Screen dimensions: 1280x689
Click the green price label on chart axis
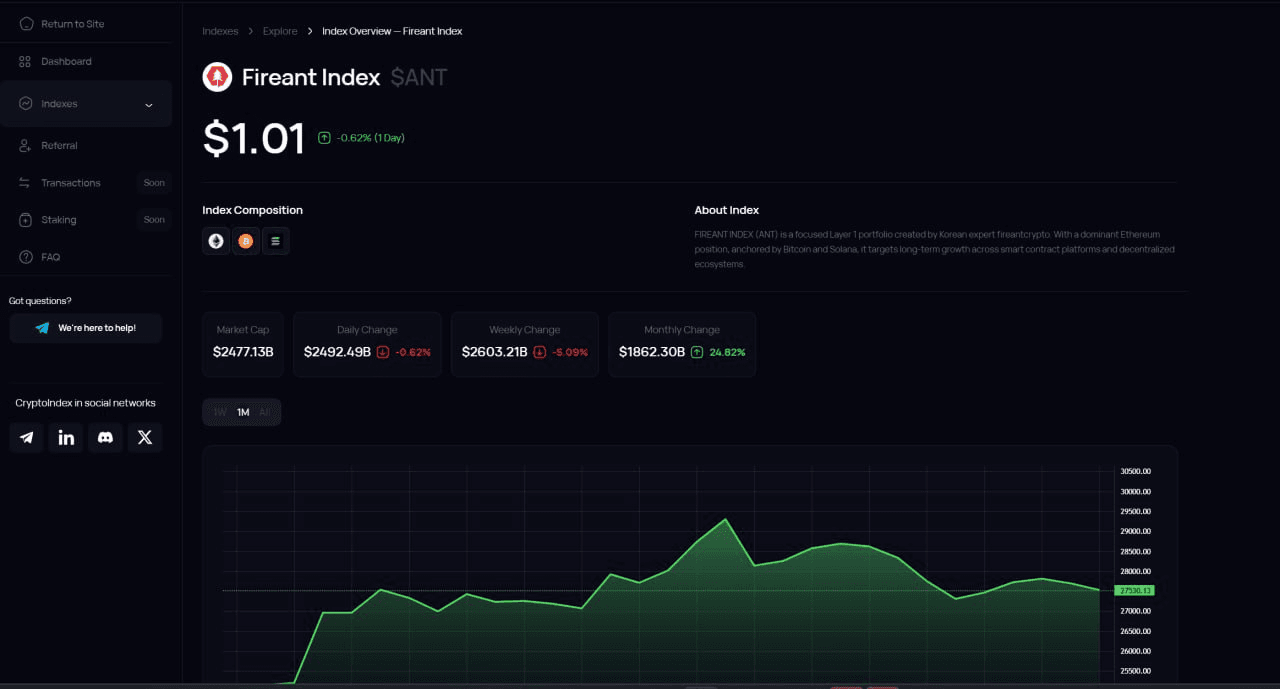[1134, 590]
